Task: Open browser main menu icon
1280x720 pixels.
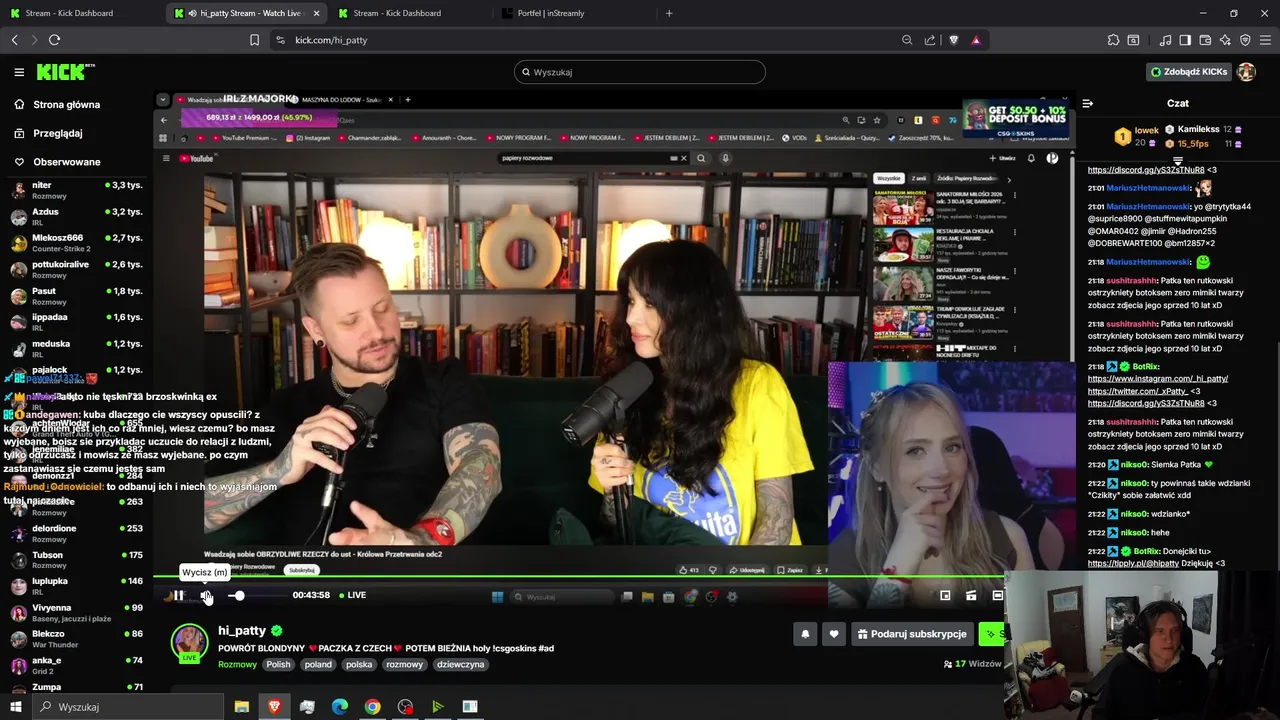Action: (x=1266, y=40)
